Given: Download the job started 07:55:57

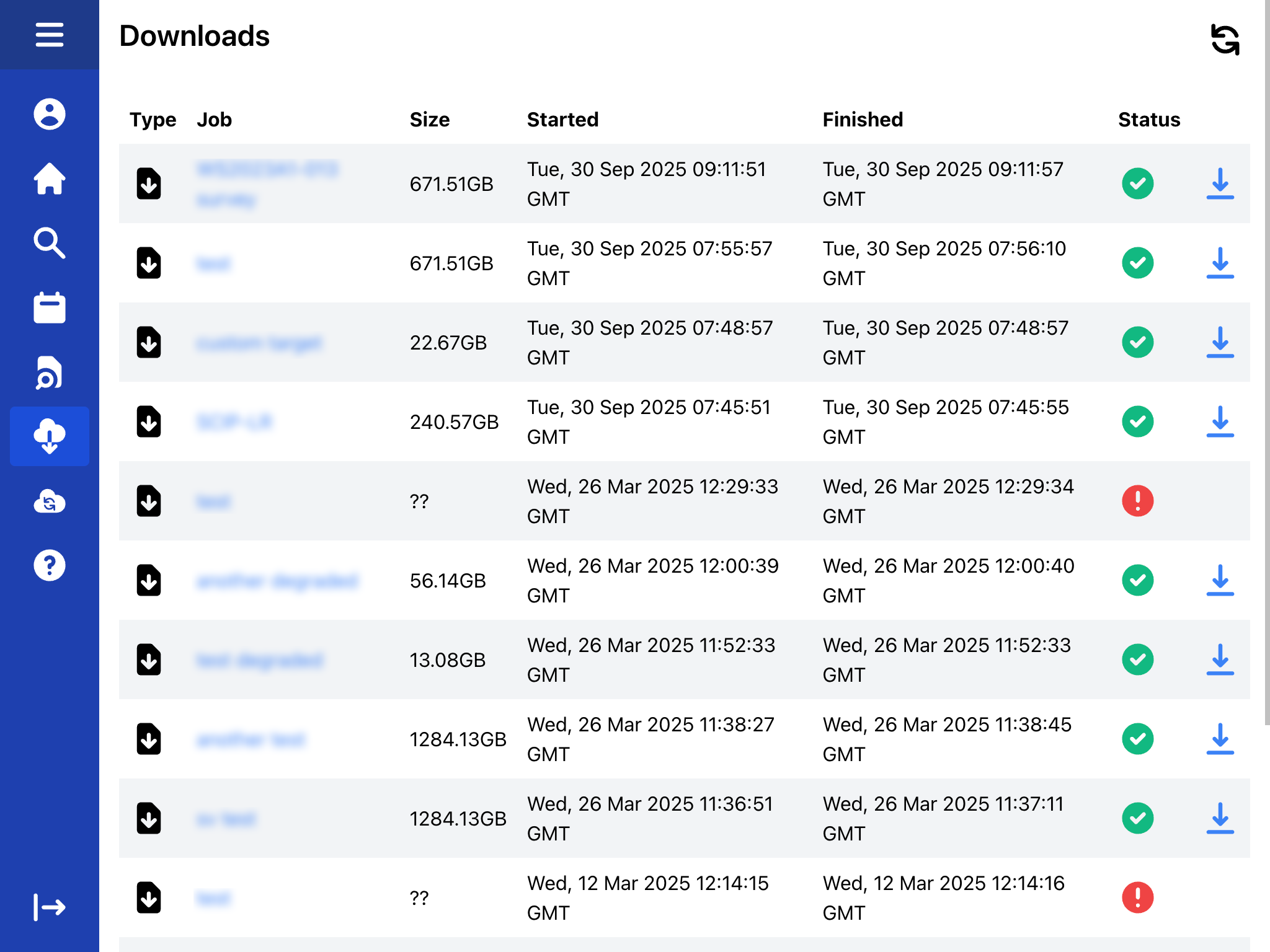Looking at the screenshot, I should pyautogui.click(x=1220, y=263).
